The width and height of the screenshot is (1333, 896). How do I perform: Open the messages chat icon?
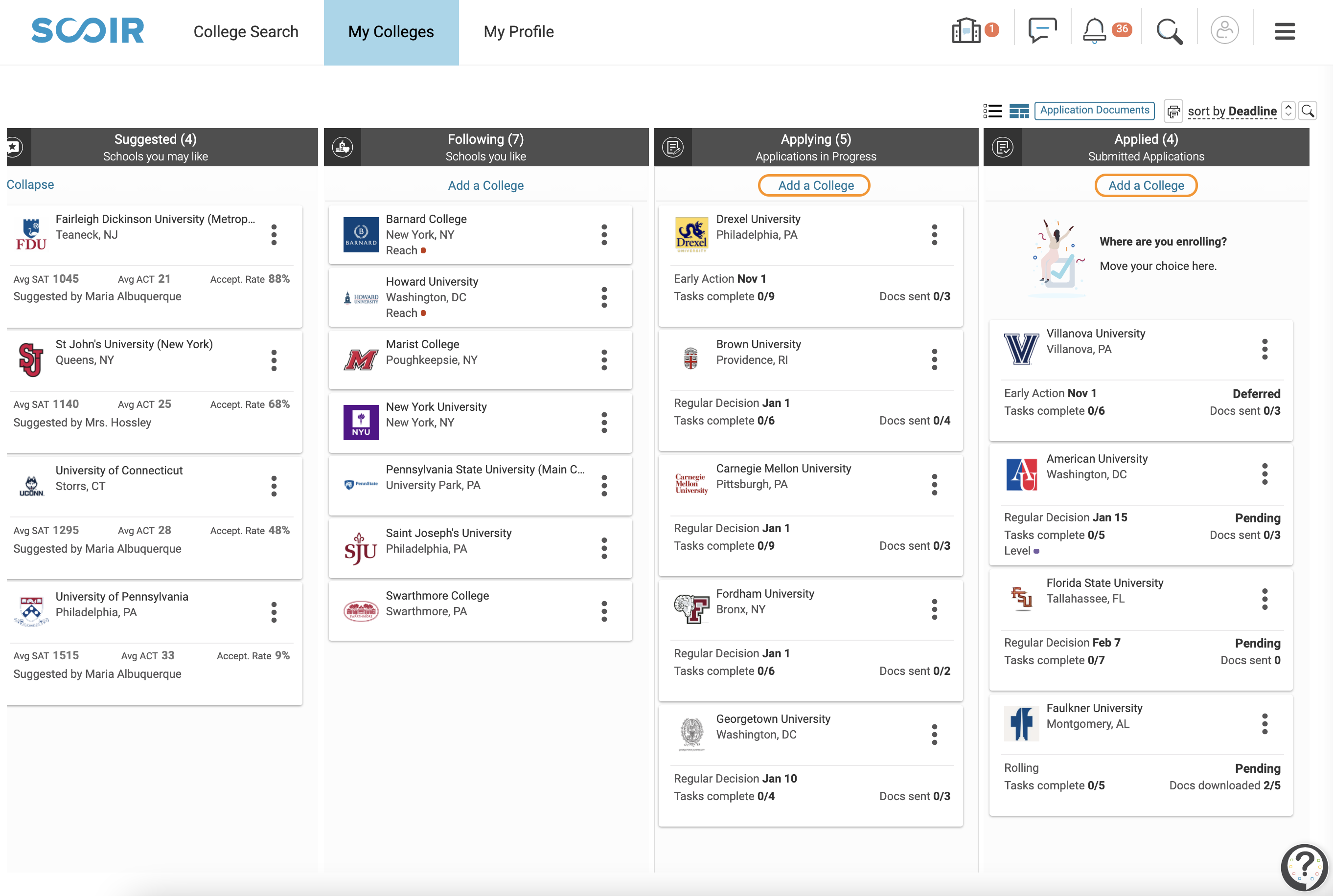[x=1042, y=31]
